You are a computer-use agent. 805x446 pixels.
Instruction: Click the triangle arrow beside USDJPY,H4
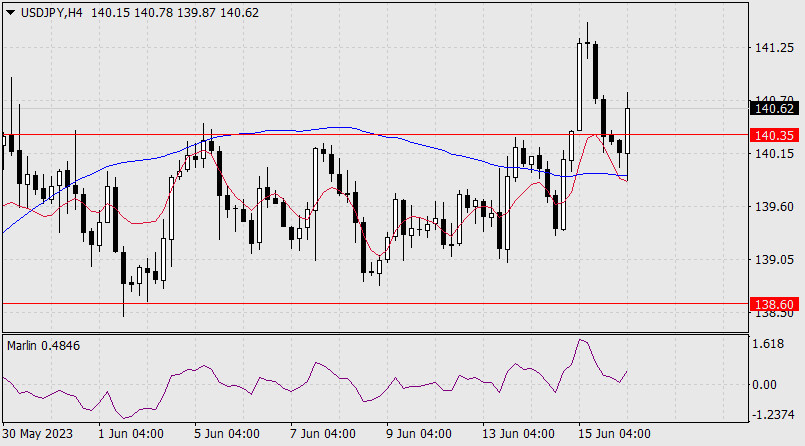coord(10,12)
